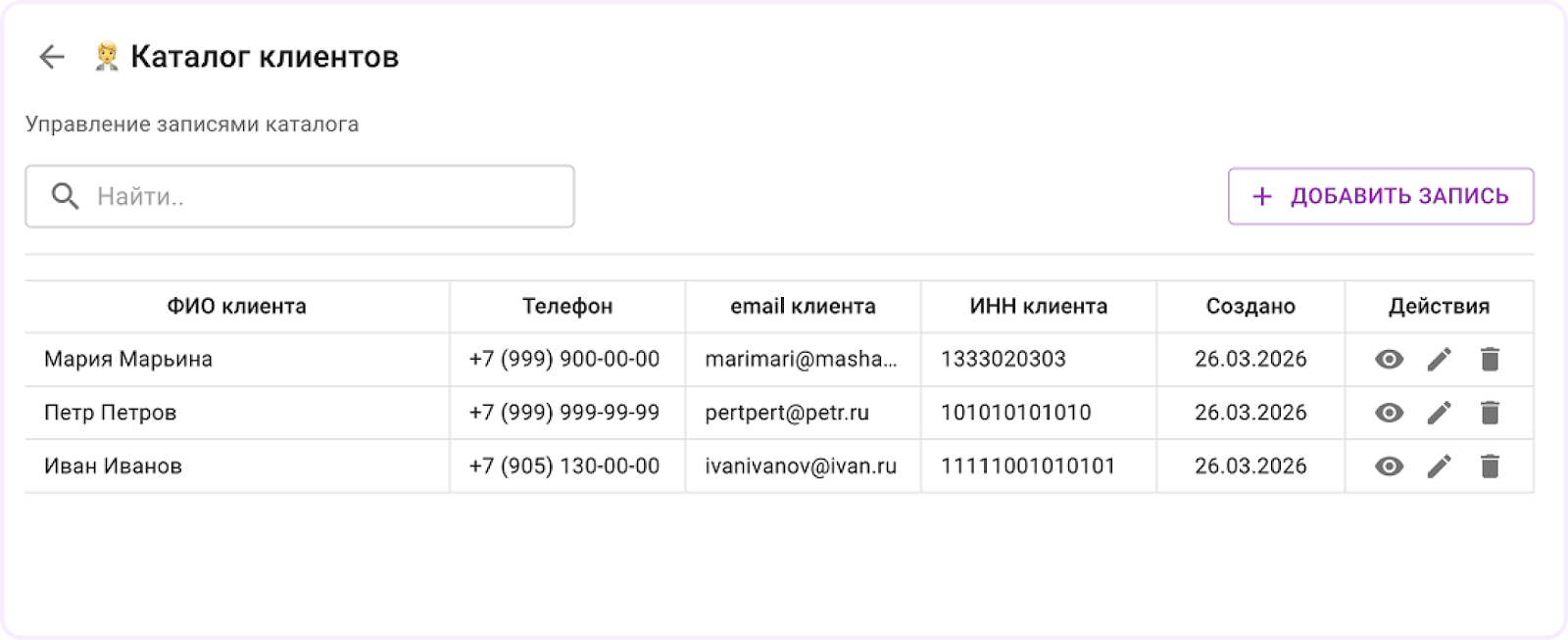Delete the Мария Марьина record
The height and width of the screenshot is (640, 1568).
point(1489,359)
